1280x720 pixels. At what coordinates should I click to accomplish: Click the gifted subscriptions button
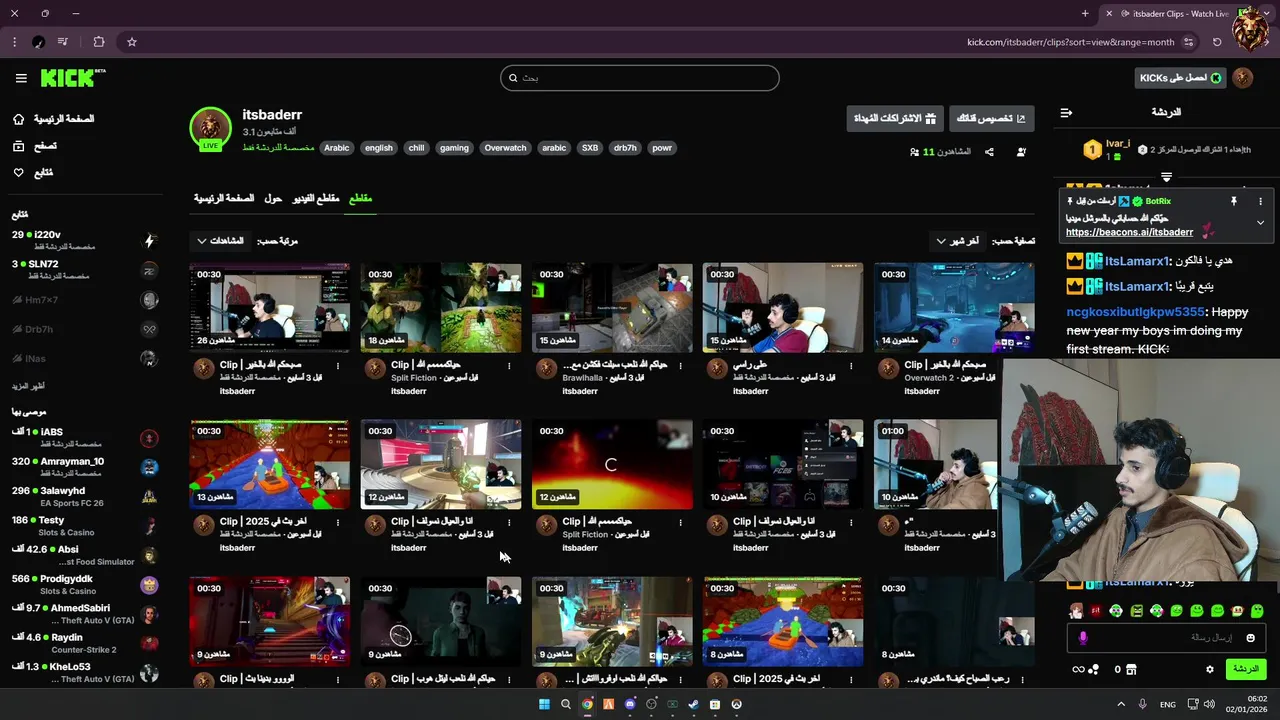[x=894, y=118]
